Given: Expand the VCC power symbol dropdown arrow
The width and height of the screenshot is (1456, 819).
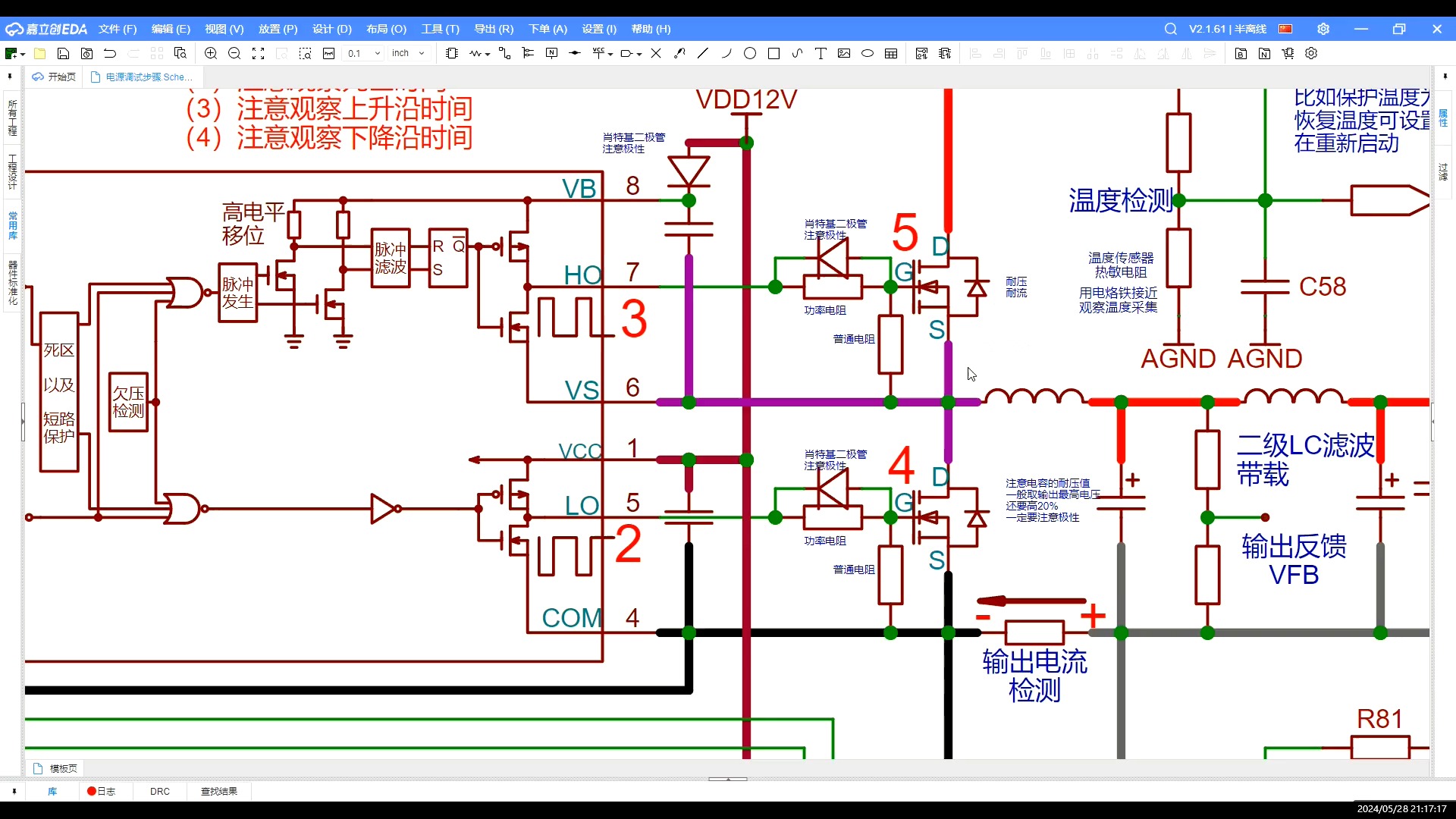Looking at the screenshot, I should coord(611,54).
